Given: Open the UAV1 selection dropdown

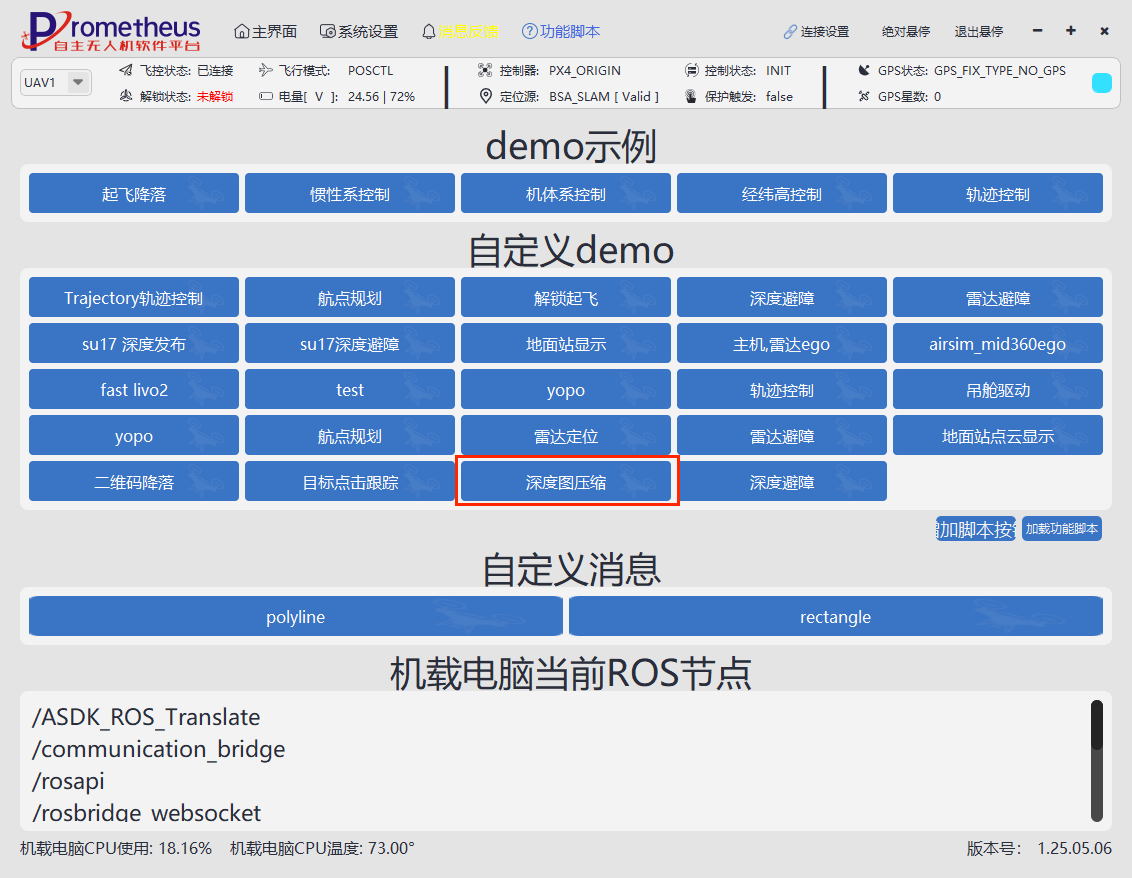Looking at the screenshot, I should tap(78, 82).
